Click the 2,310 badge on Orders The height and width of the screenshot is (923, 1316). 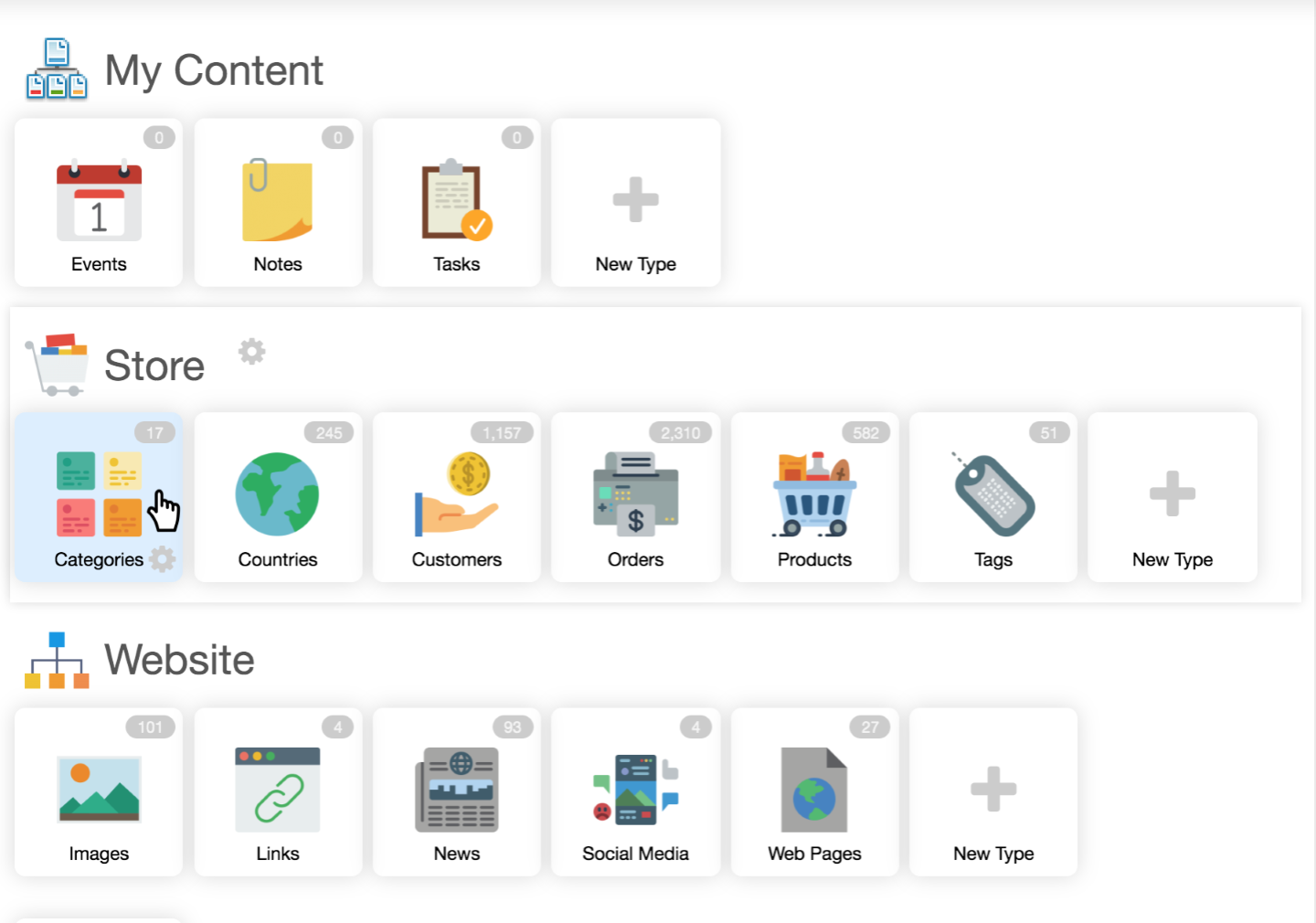[x=681, y=433]
